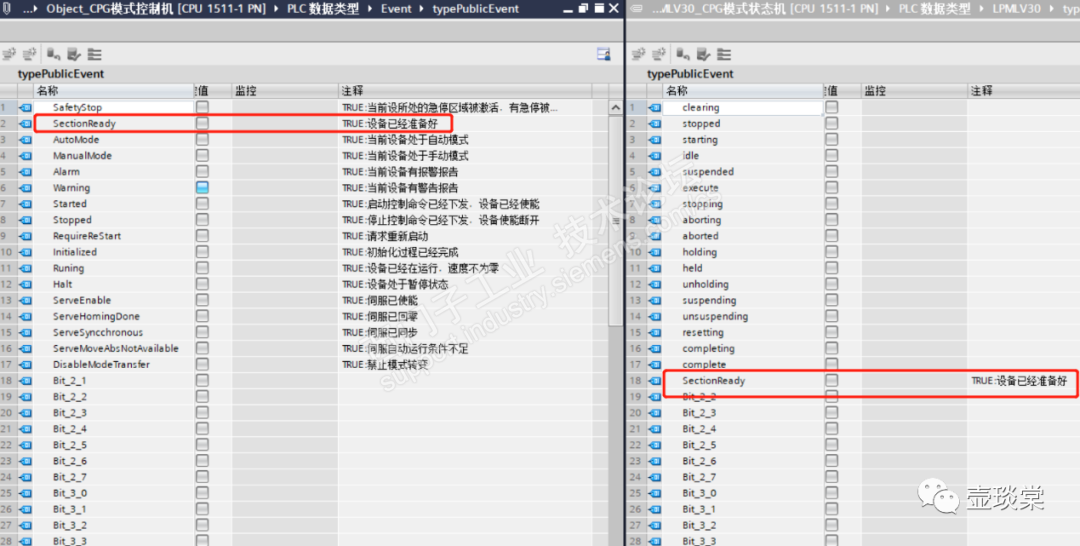Image resolution: width=1080 pixels, height=546 pixels.
Task: Click LPMLV30 in the right window breadcrumb
Action: (x=1017, y=9)
